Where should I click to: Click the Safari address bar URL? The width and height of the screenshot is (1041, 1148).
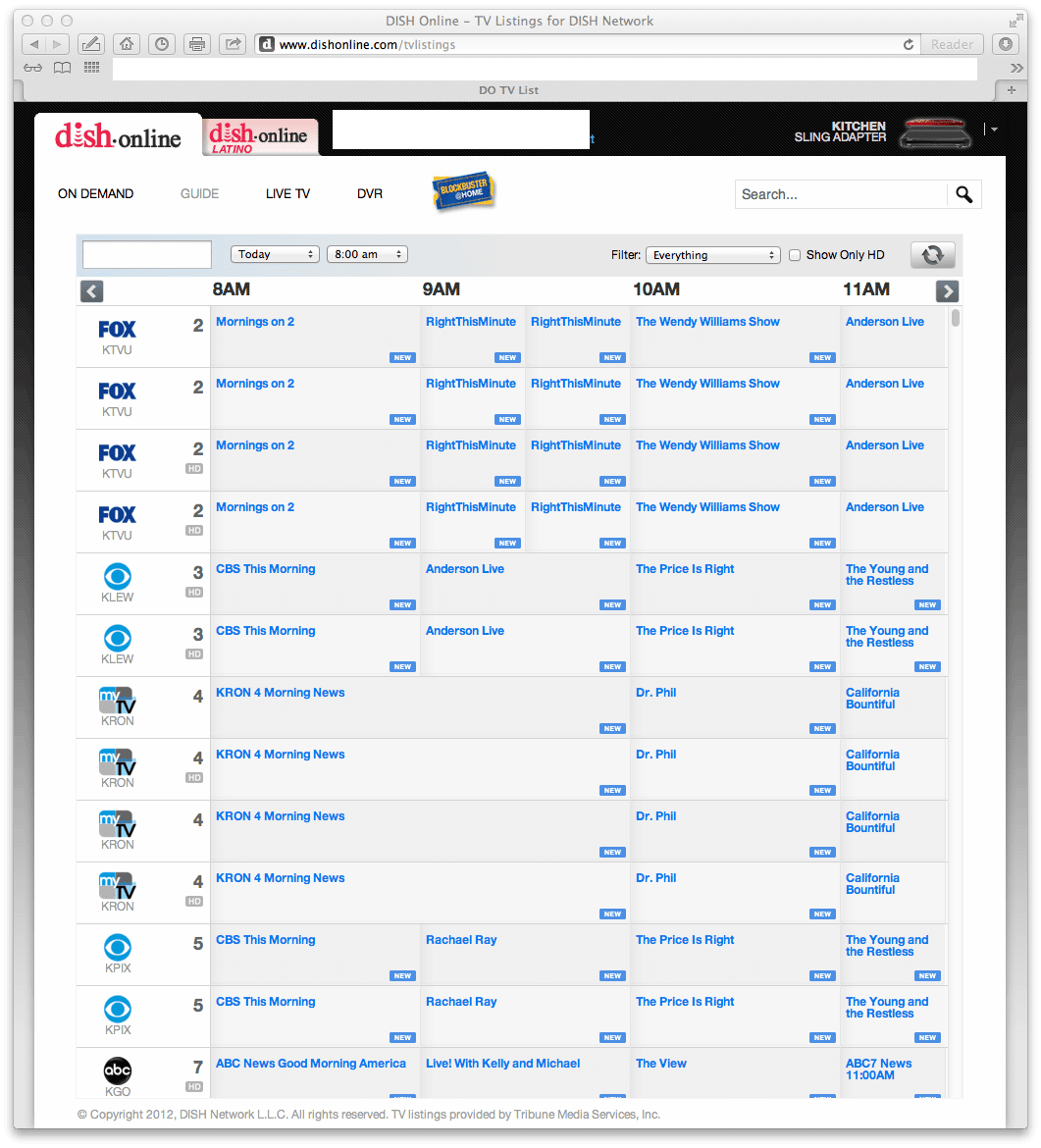pyautogui.click(x=368, y=45)
